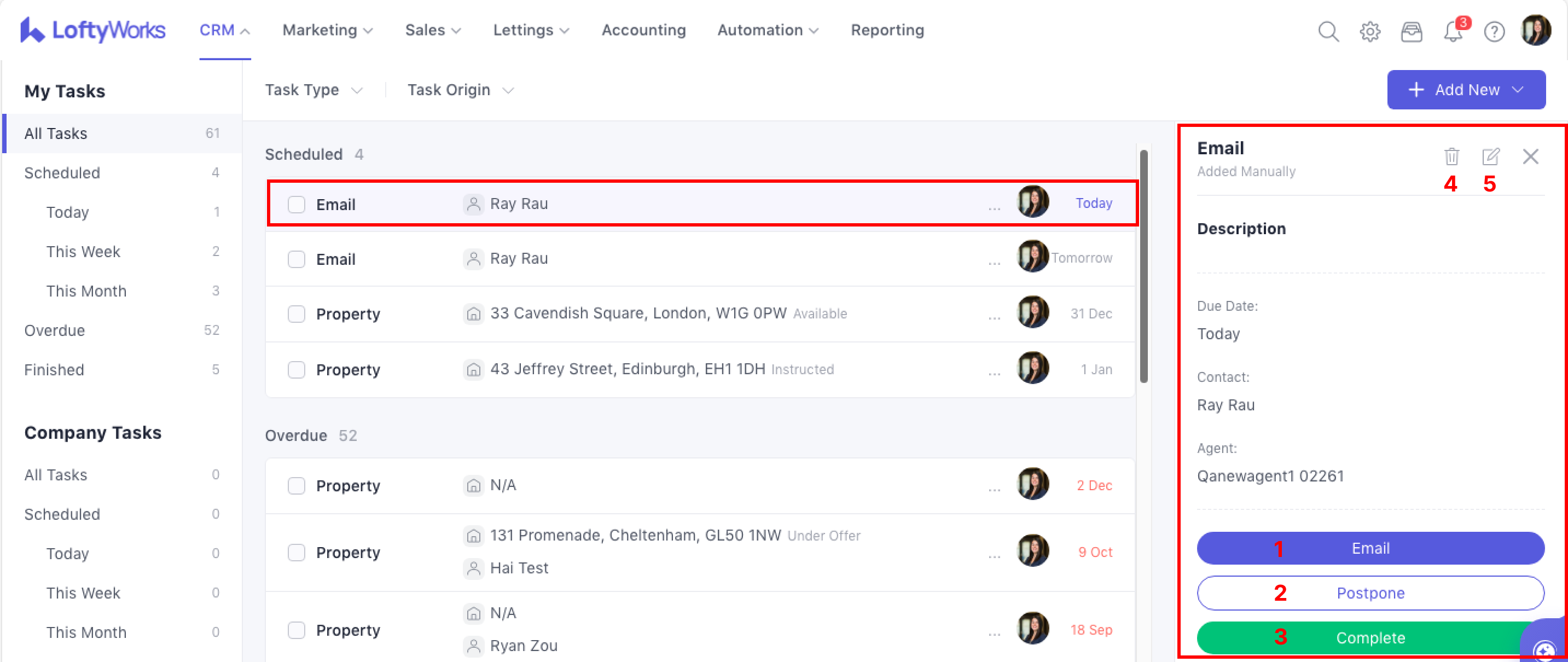Screen dimensions: 1568x662
Task: Go to the Reporting tab
Action: pyautogui.click(x=887, y=31)
